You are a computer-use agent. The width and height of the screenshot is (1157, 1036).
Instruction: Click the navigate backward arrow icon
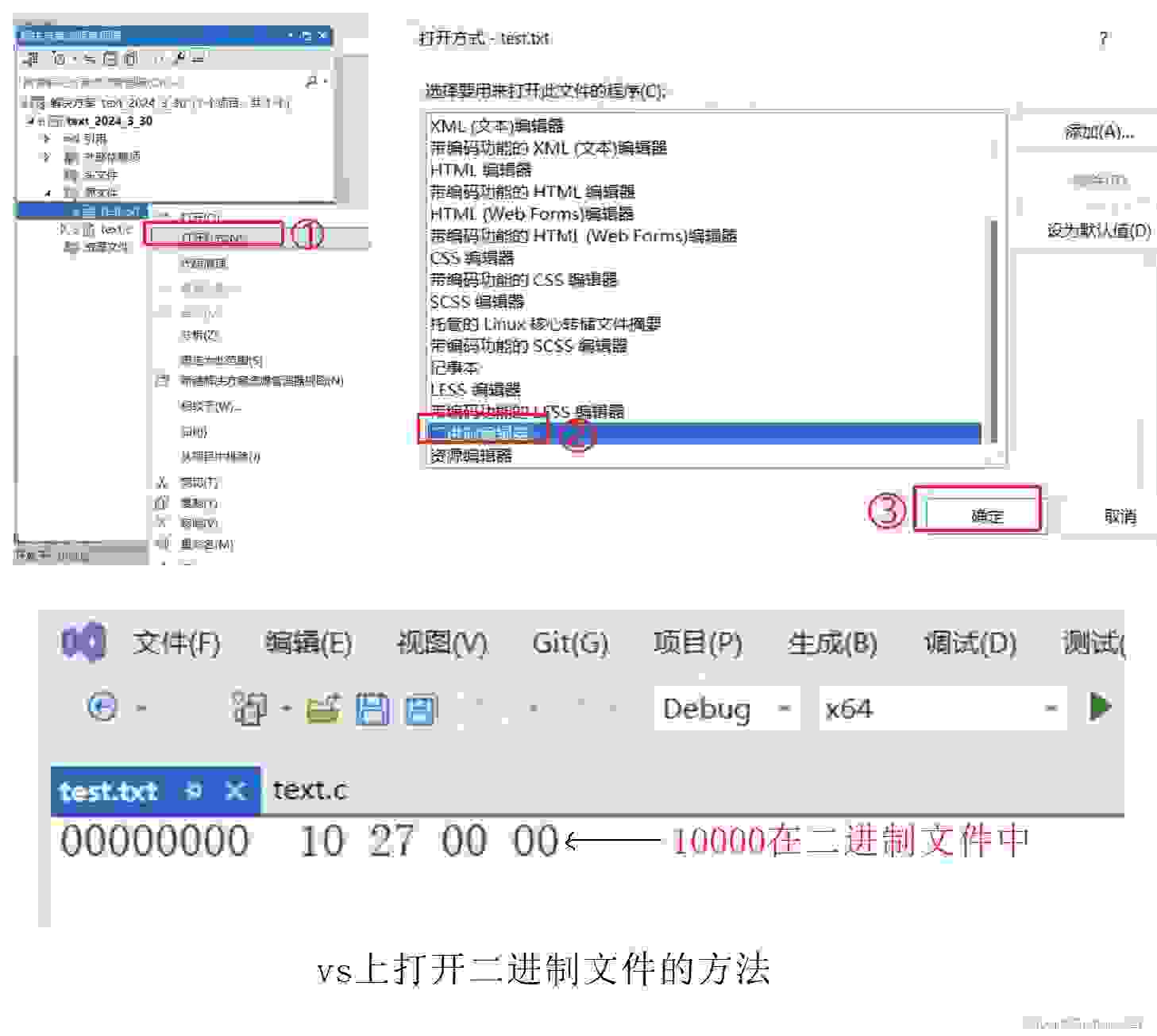[102, 707]
